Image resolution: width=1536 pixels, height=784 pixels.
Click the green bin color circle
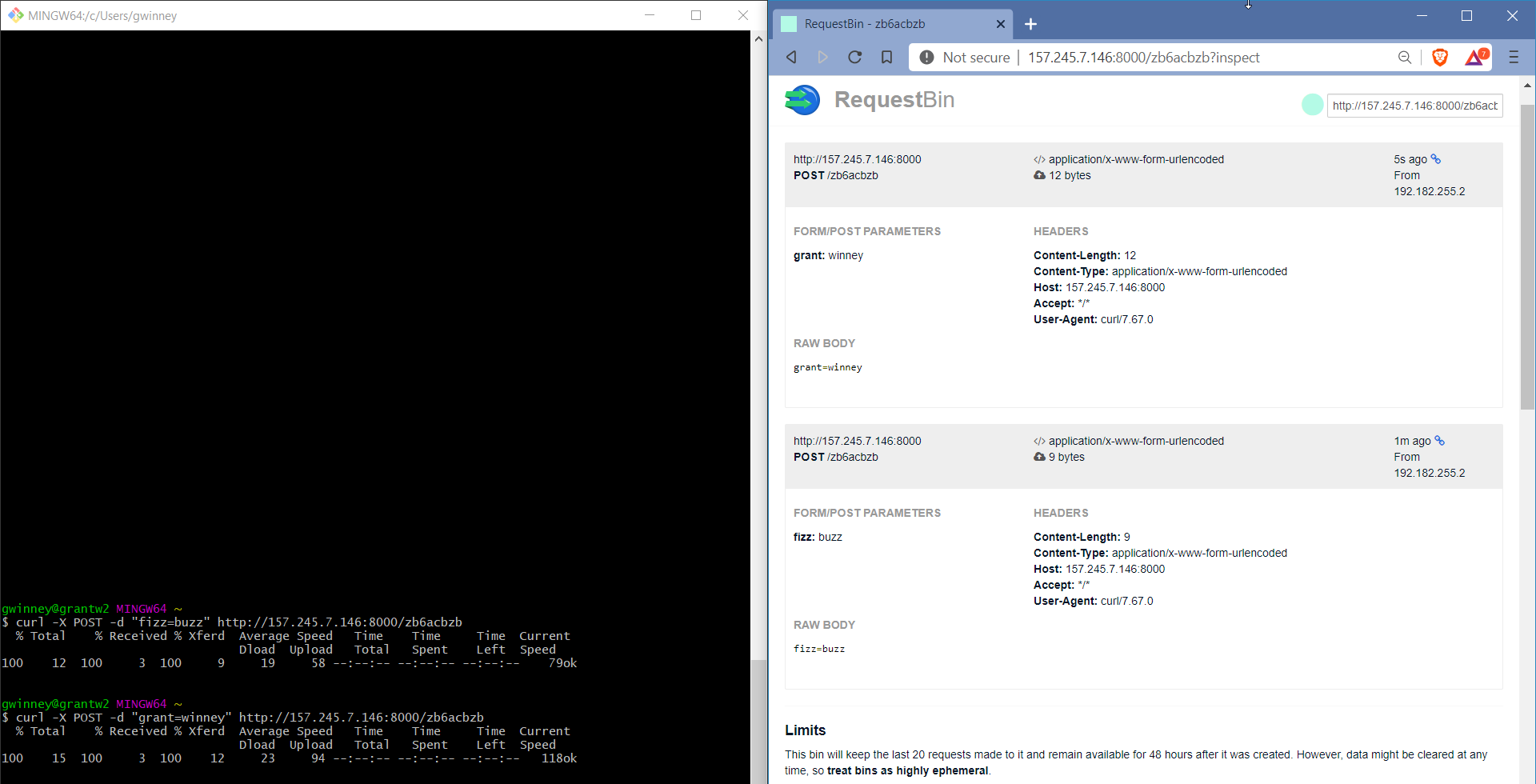pos(1312,105)
